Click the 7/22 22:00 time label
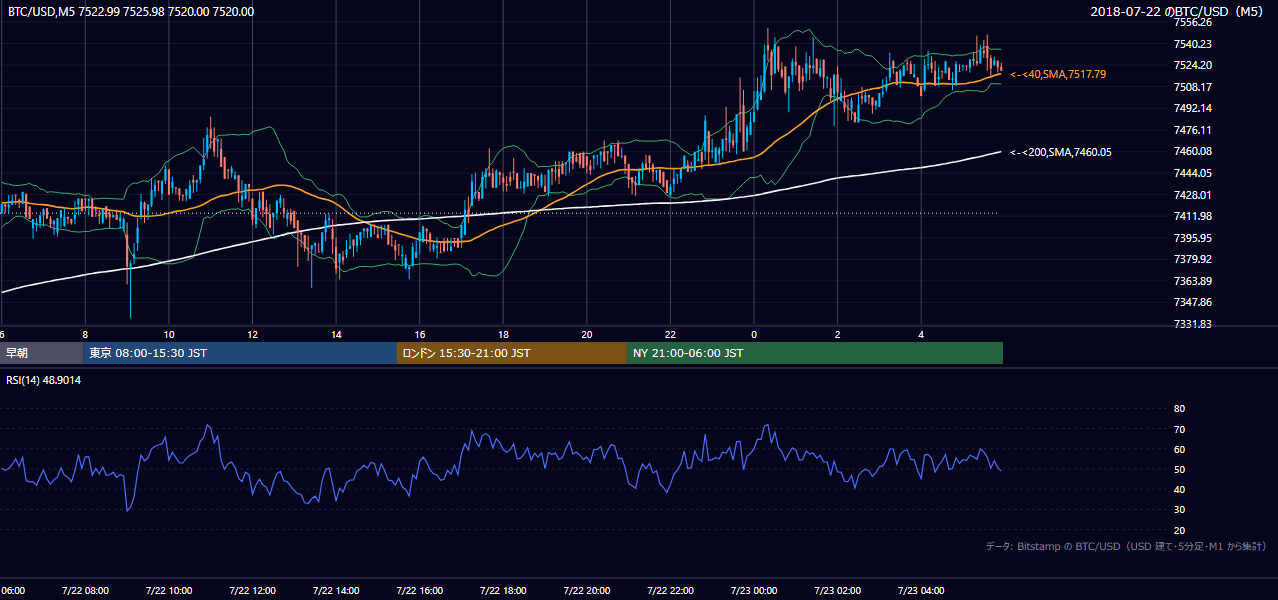This screenshot has width=1278, height=600. coord(670,591)
